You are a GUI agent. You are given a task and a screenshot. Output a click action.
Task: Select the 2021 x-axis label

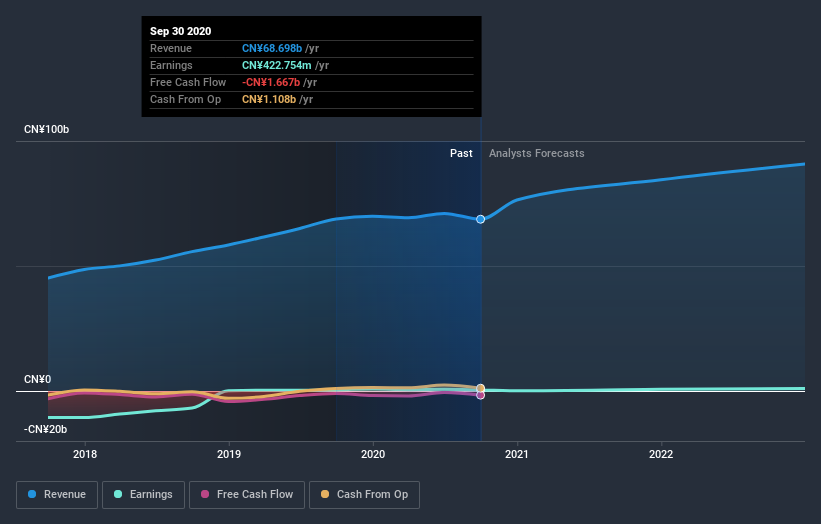(x=517, y=454)
